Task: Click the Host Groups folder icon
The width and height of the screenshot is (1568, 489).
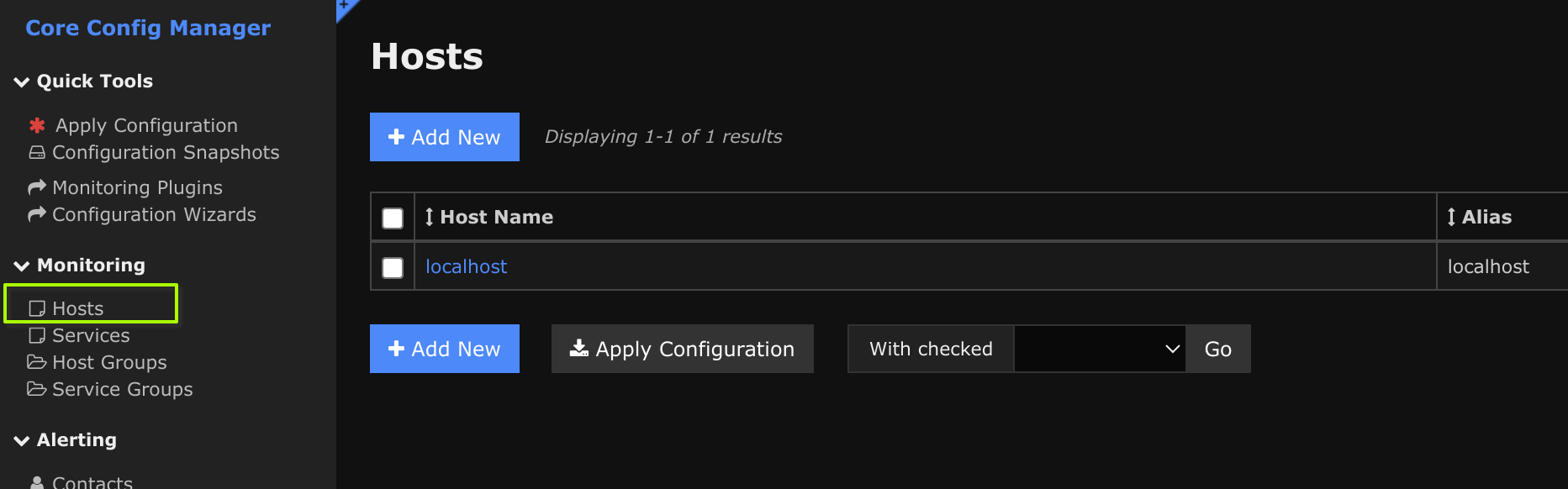Action: [x=37, y=362]
